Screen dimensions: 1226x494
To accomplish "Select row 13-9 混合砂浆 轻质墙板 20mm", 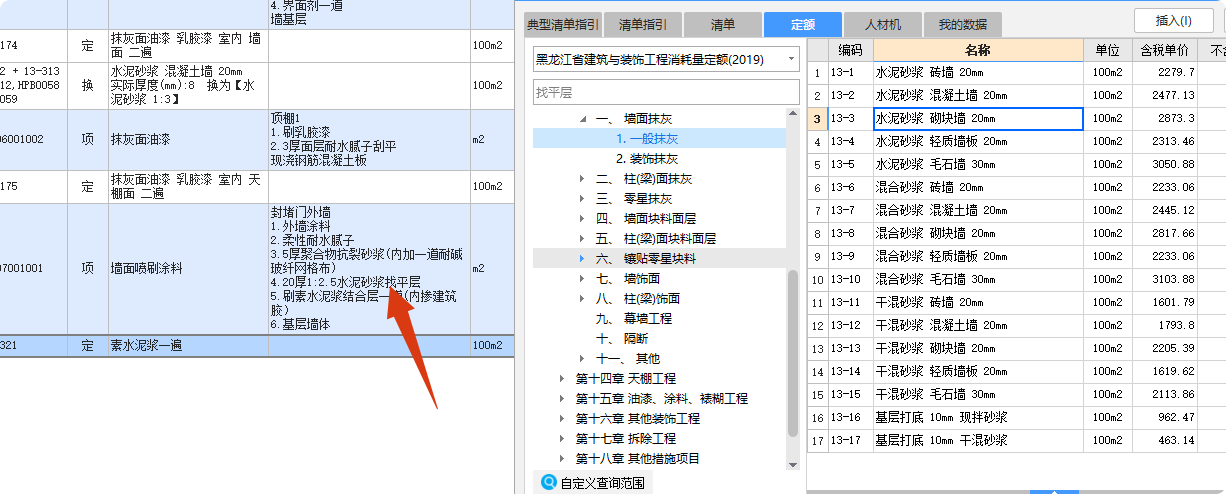I will coord(1015,256).
